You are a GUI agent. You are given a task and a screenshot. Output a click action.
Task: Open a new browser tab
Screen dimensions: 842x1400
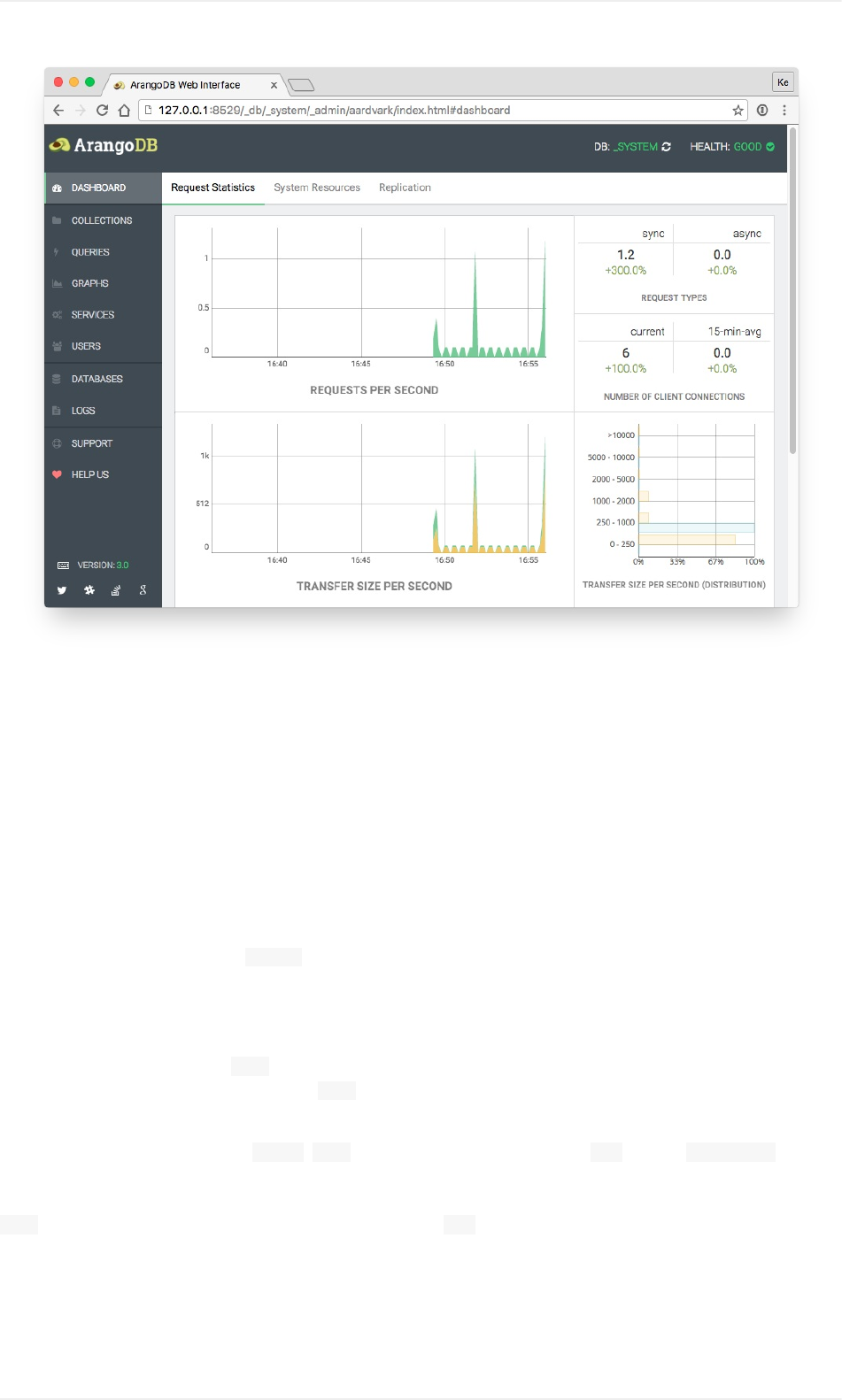[302, 85]
